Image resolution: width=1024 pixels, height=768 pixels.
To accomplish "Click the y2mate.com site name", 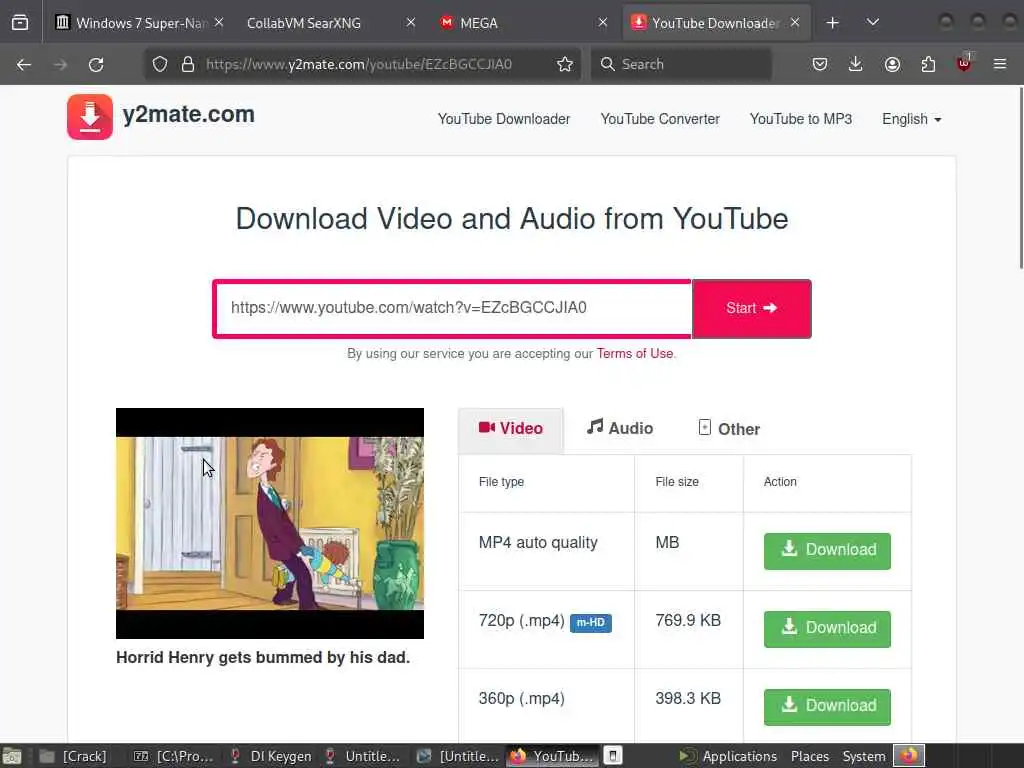I will [189, 114].
